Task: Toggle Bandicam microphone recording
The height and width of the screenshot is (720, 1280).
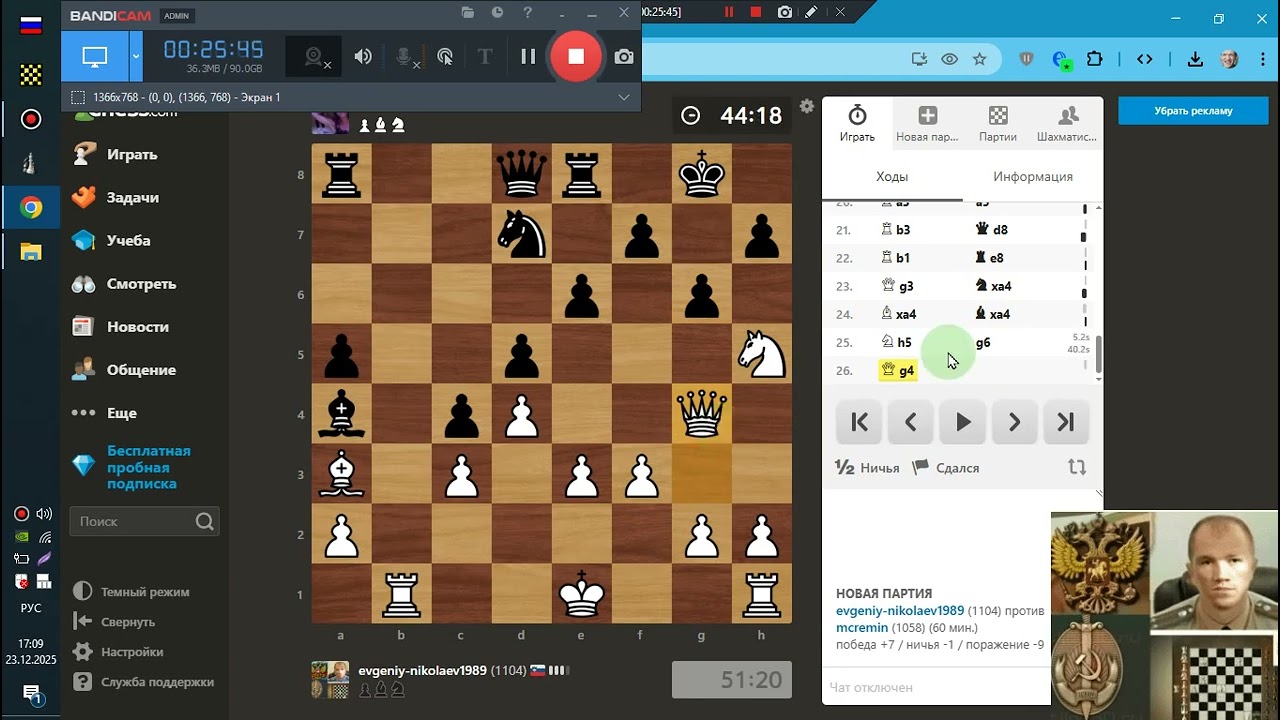Action: tap(405, 57)
